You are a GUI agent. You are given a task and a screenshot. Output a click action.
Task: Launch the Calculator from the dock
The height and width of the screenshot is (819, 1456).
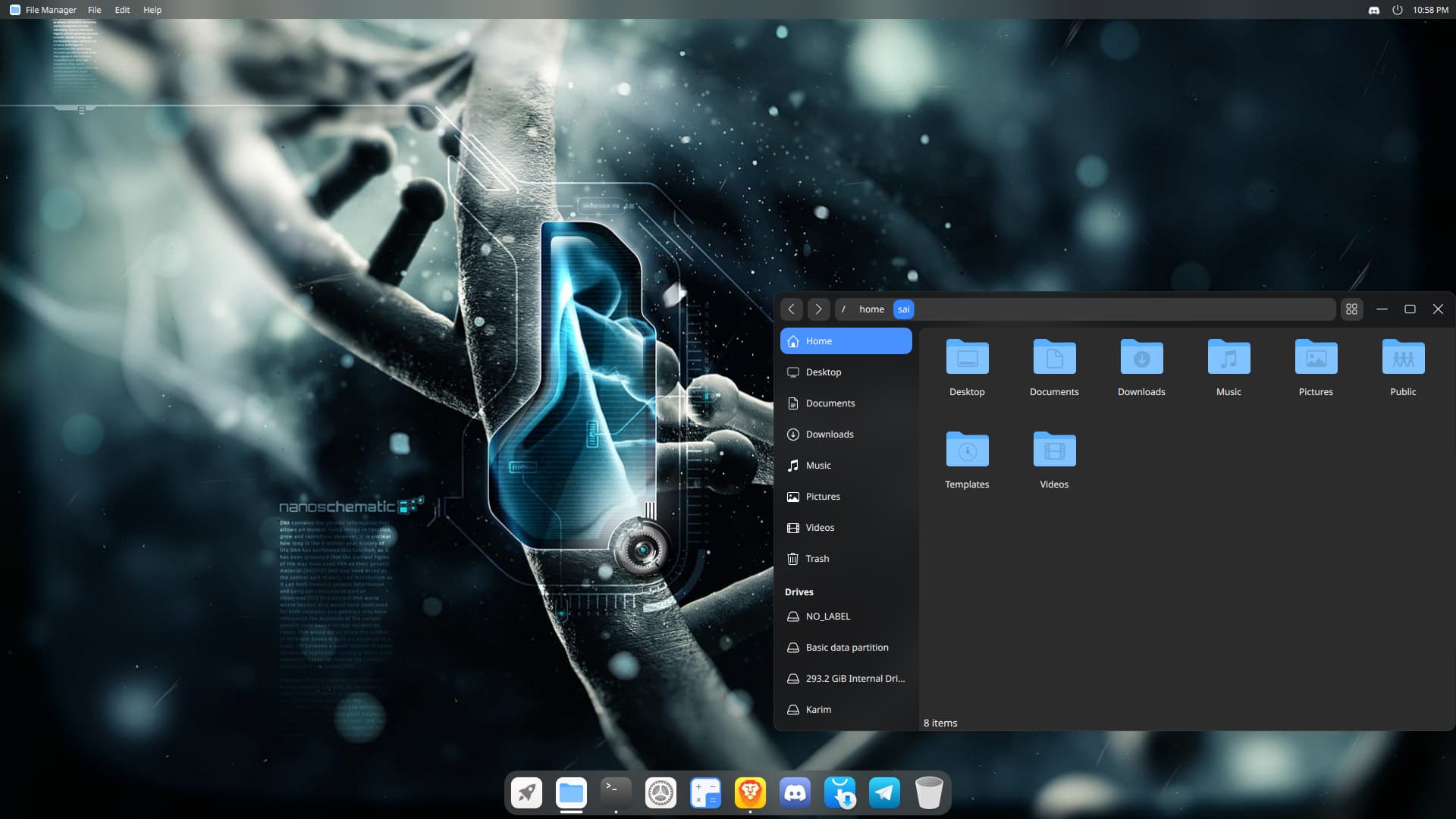[705, 793]
